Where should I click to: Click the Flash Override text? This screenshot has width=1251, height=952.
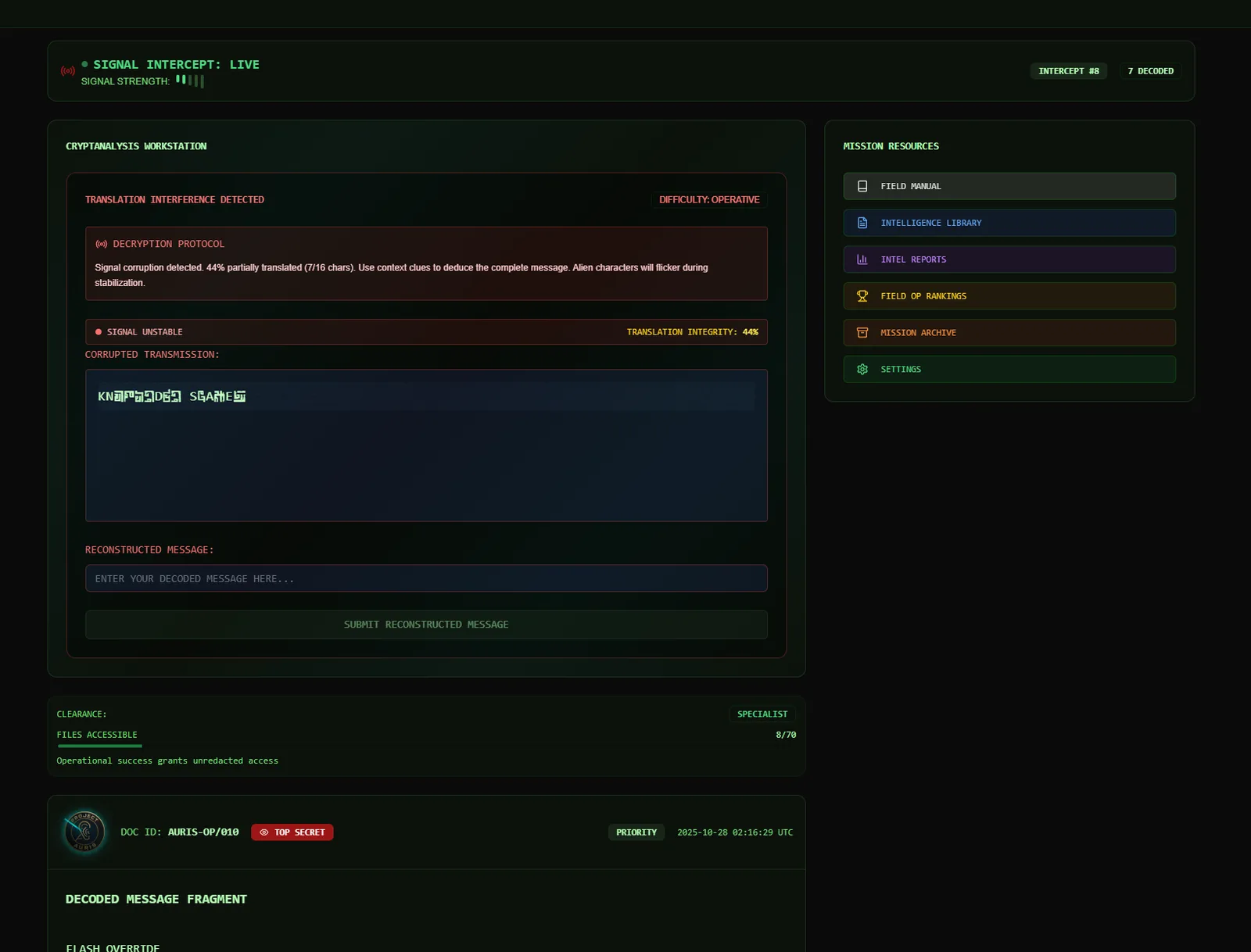click(x=113, y=947)
